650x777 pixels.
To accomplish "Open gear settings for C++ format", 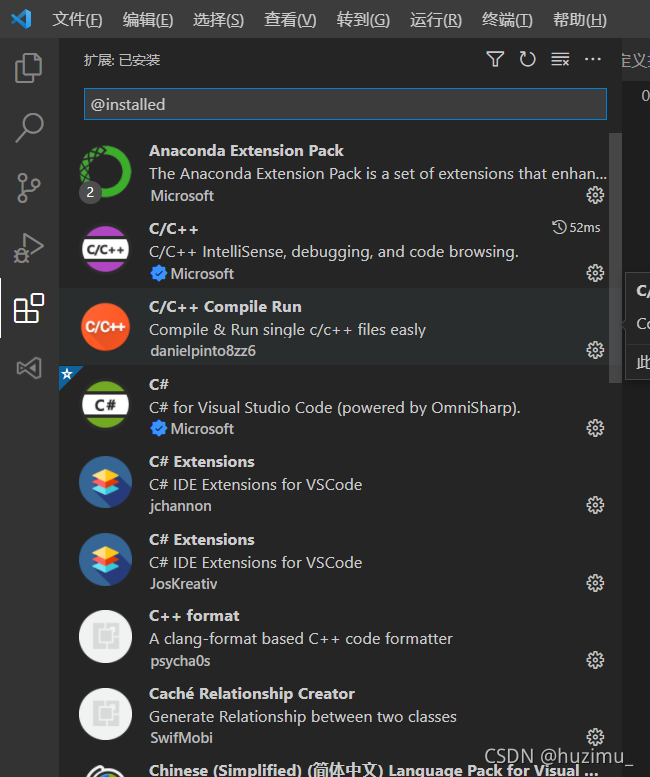I will coord(595,660).
